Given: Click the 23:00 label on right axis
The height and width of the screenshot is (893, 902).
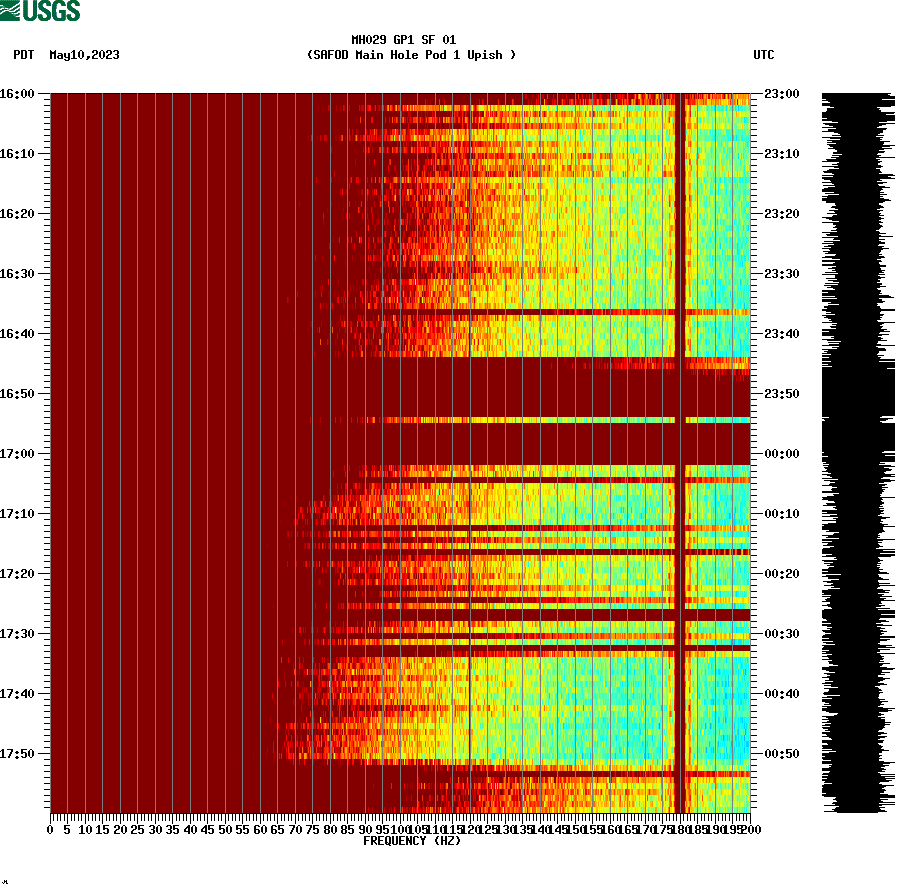Looking at the screenshot, I should (783, 93).
